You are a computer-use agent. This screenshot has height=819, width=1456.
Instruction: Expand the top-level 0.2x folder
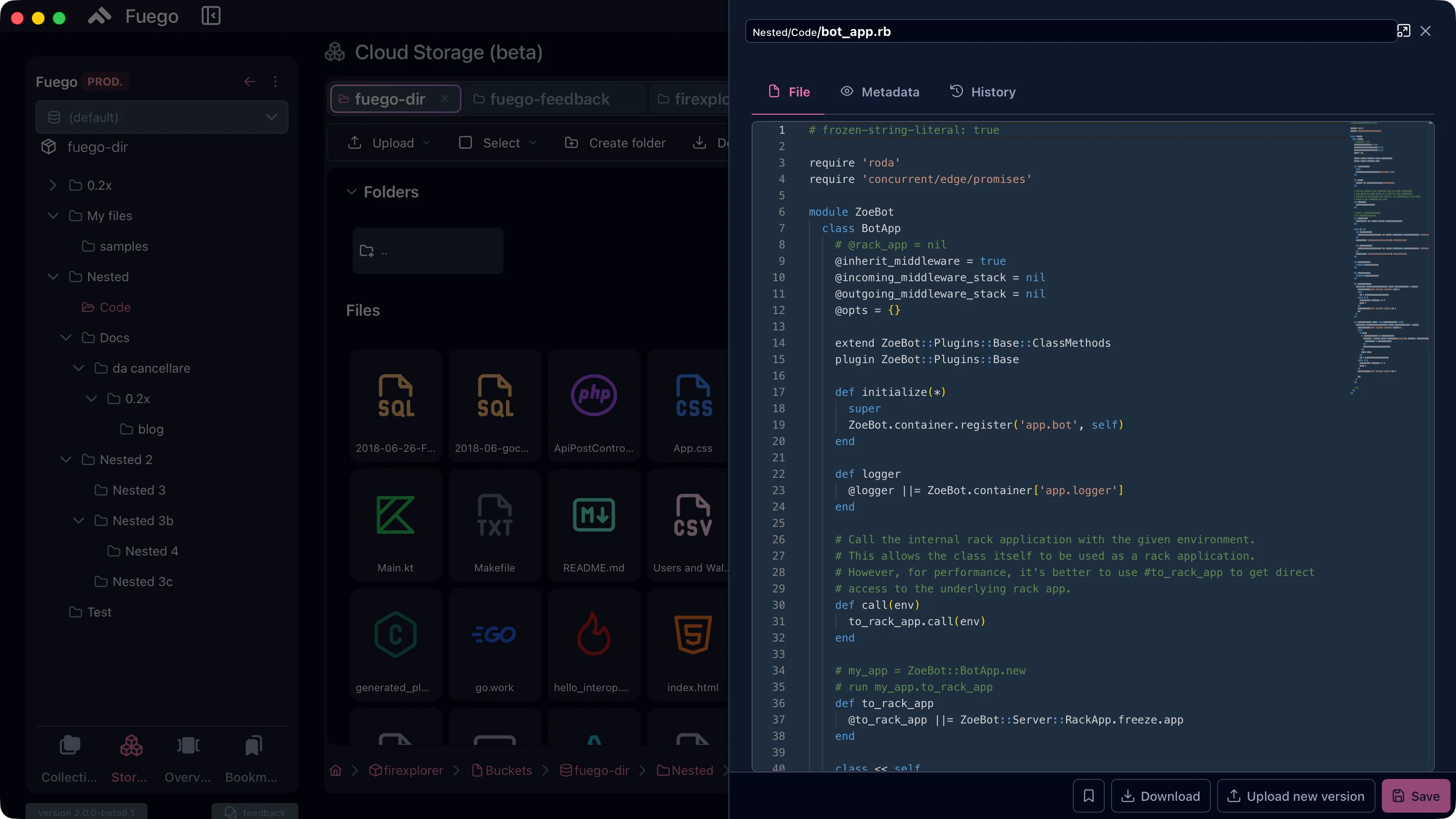click(x=53, y=185)
